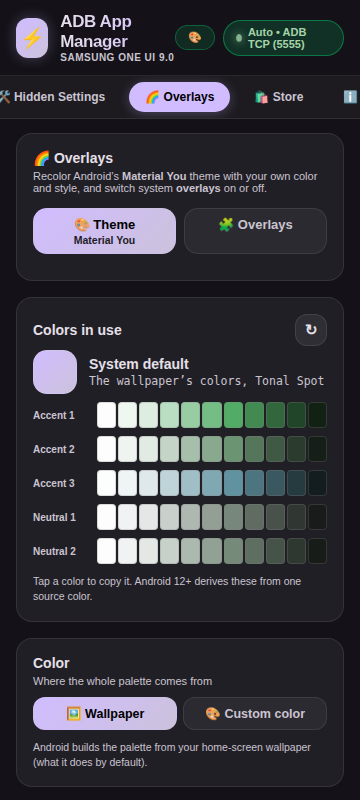Click the Accent 2 row label
Image resolution: width=360 pixels, height=800 pixels.
click(54, 449)
